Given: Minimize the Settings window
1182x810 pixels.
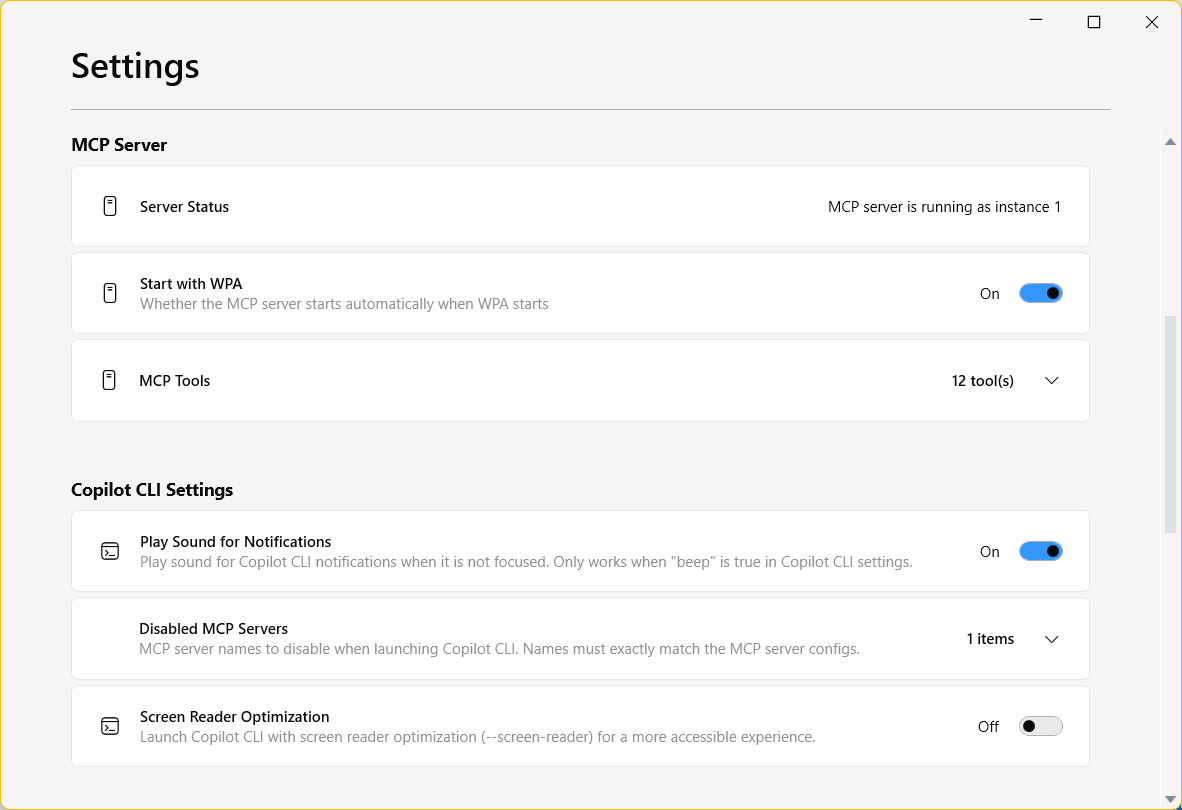Looking at the screenshot, I should (x=1036, y=22).
